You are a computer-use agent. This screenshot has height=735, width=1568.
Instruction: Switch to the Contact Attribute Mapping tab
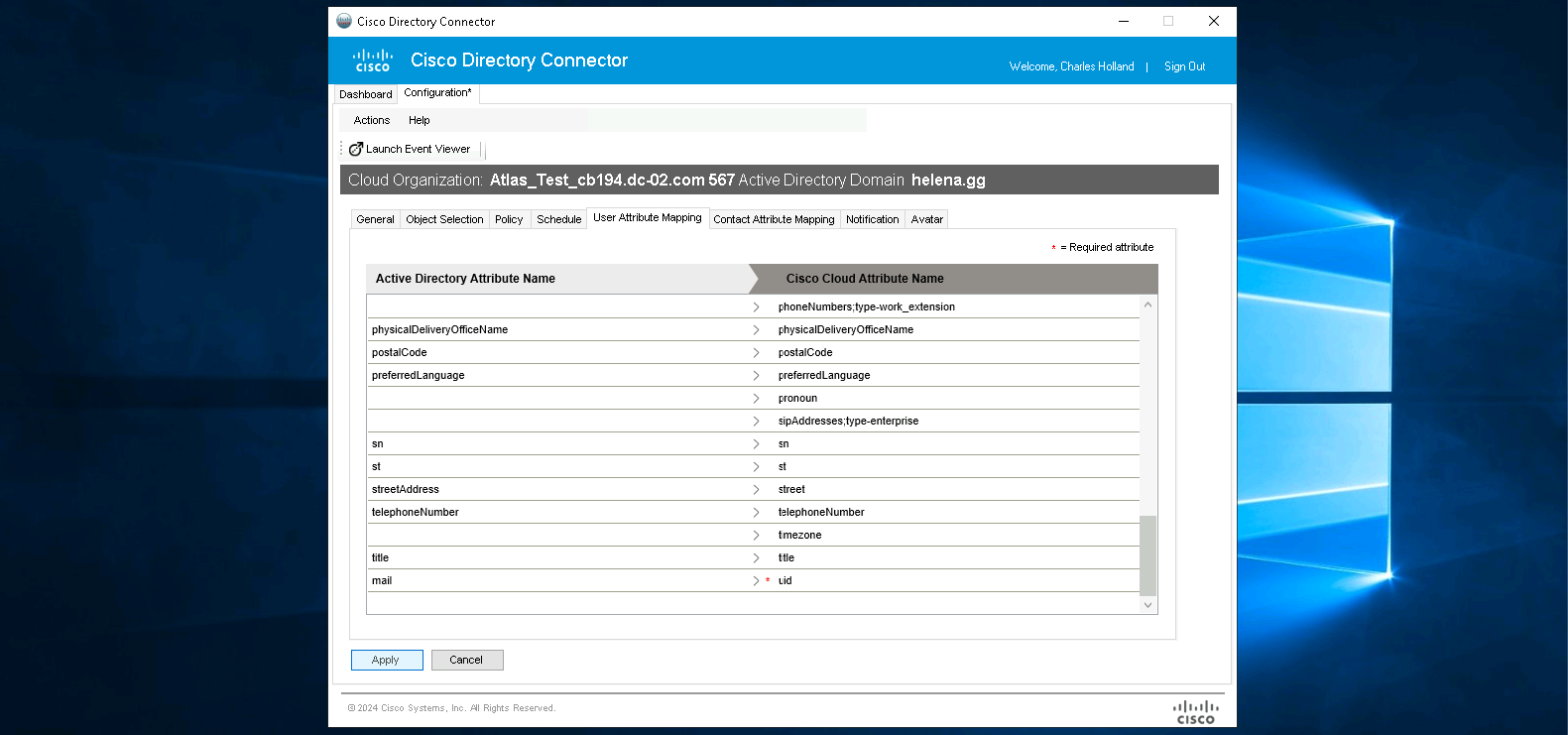[774, 219]
